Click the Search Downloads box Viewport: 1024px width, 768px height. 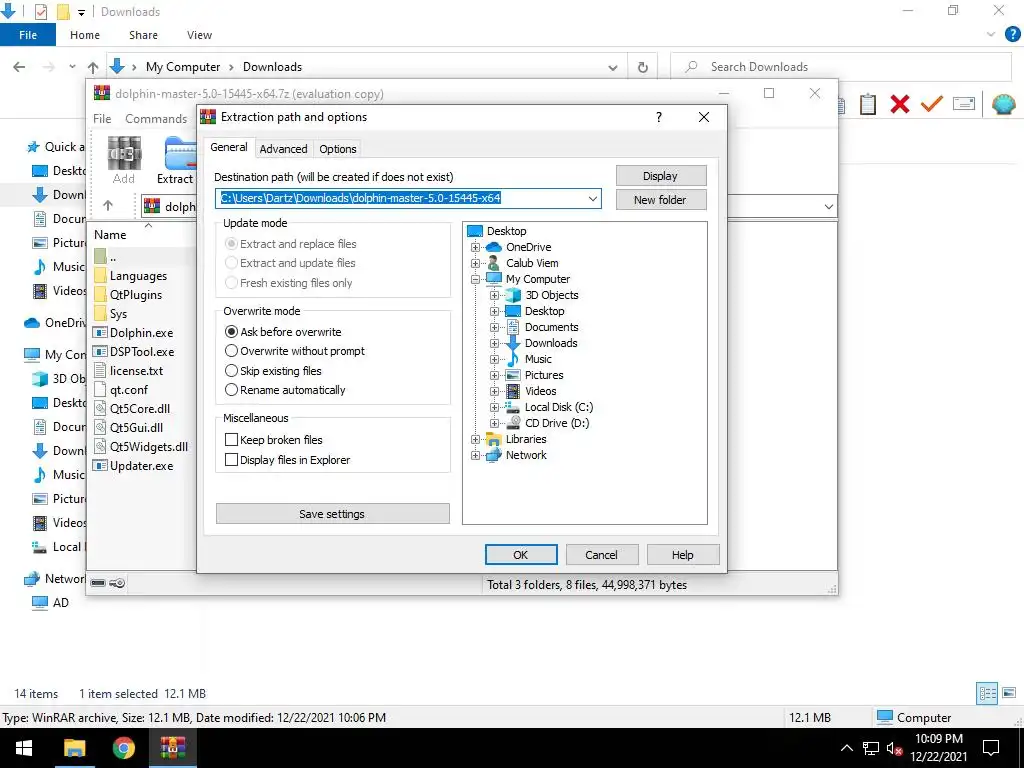pyautogui.click(x=841, y=67)
